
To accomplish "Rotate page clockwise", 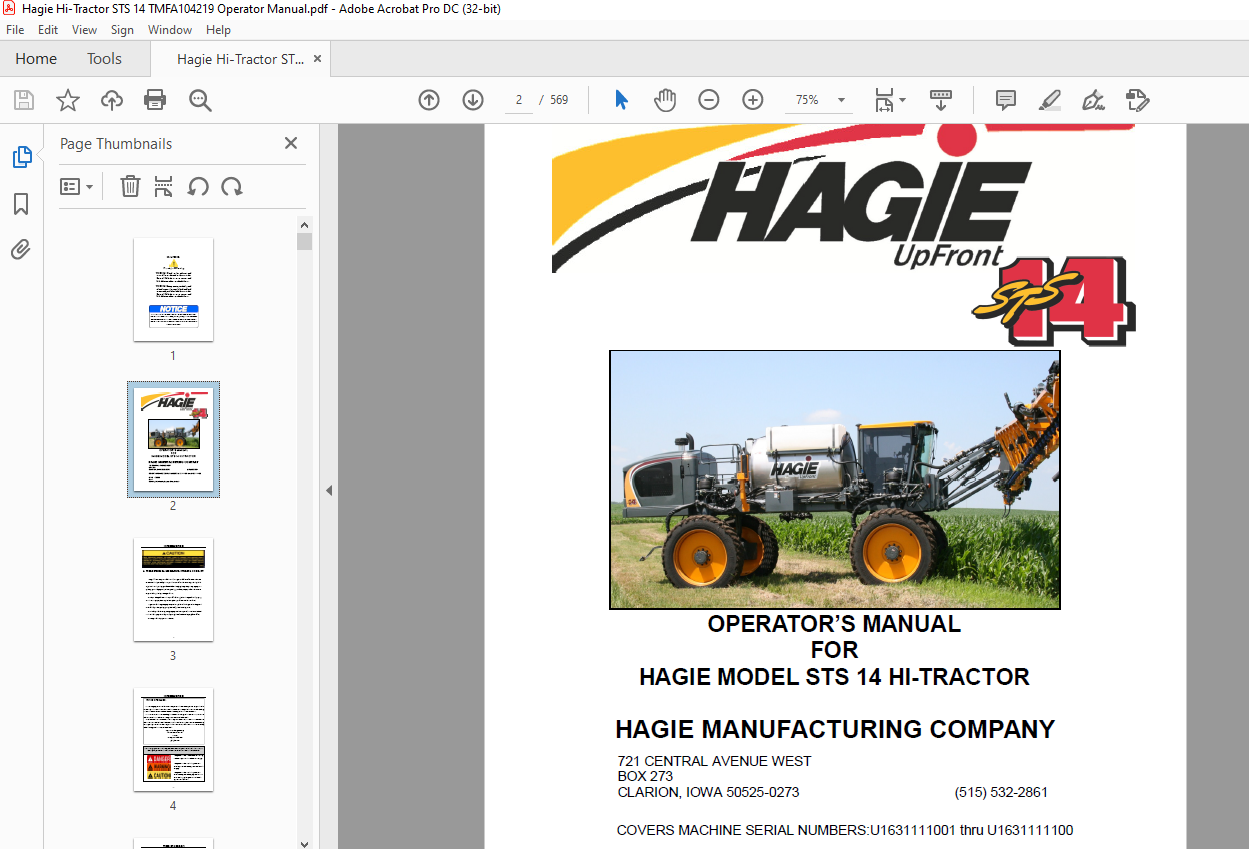I will 232,186.
